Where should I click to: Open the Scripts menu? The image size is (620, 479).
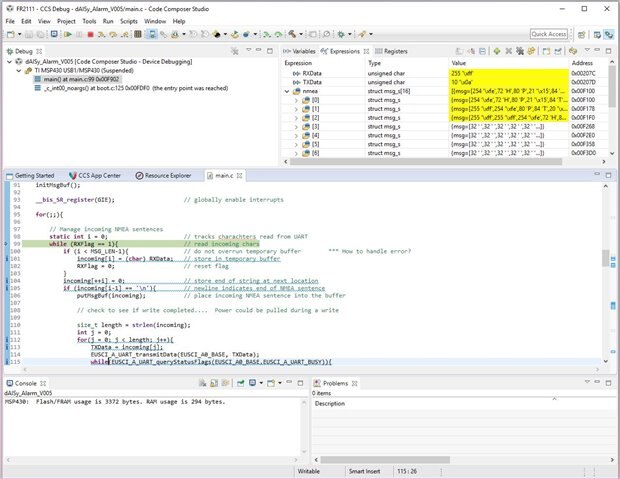click(128, 20)
